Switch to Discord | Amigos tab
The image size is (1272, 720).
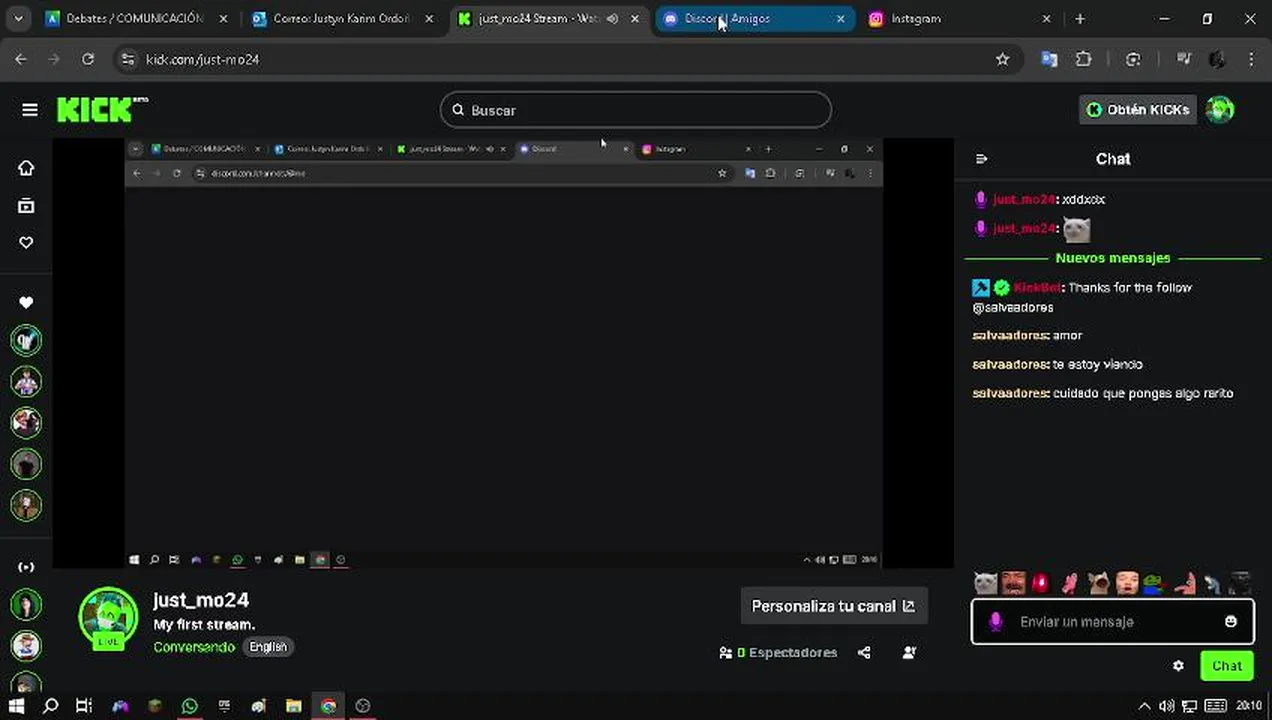click(x=753, y=19)
